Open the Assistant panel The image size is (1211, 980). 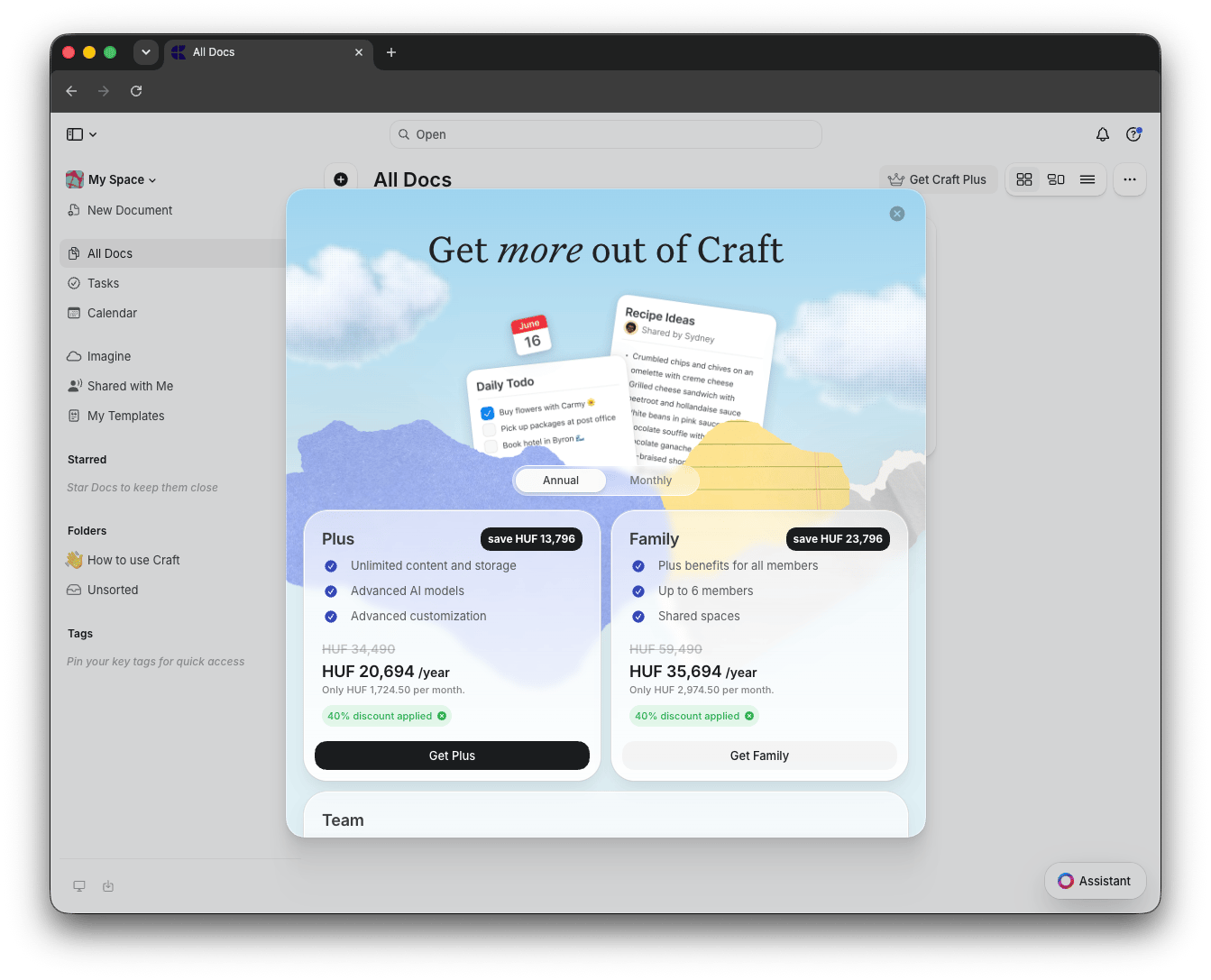click(1095, 881)
